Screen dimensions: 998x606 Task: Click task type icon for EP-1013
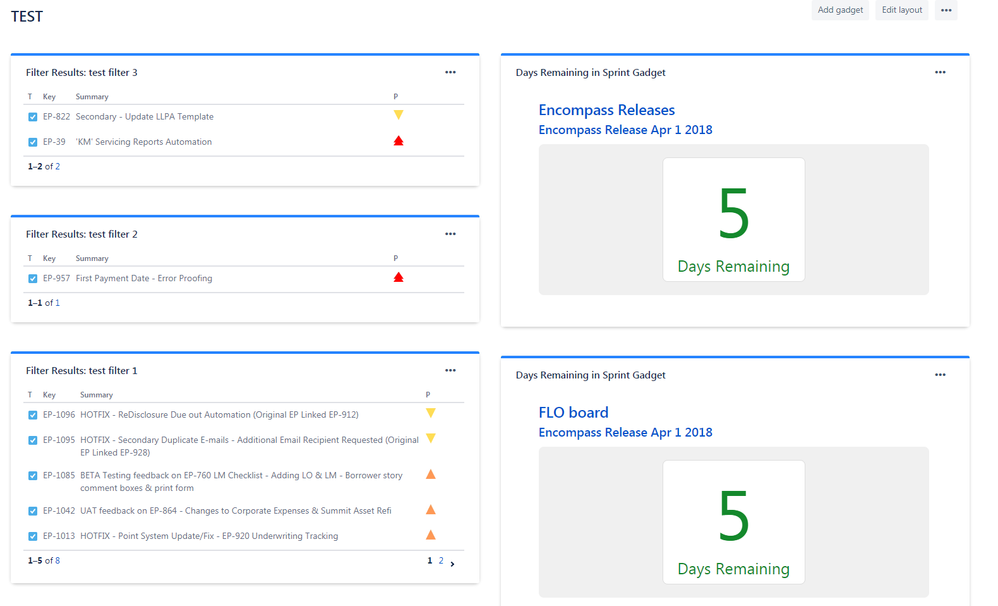tap(32, 536)
